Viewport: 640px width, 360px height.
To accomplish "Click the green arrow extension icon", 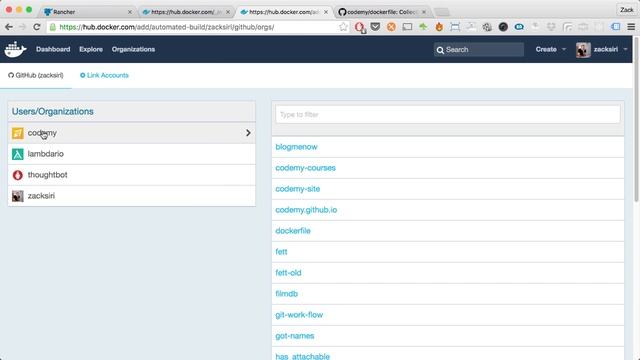I will click(x=423, y=27).
